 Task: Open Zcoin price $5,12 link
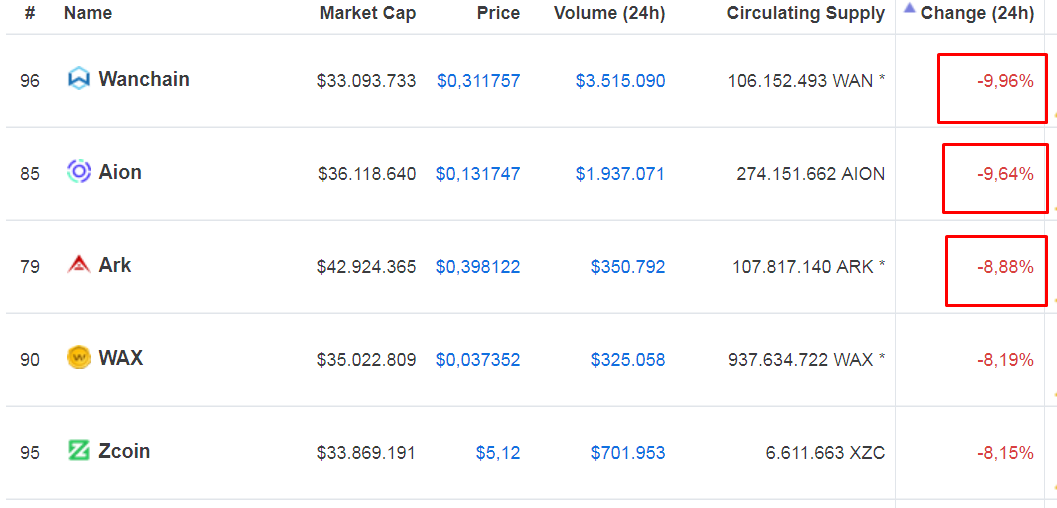coord(498,453)
